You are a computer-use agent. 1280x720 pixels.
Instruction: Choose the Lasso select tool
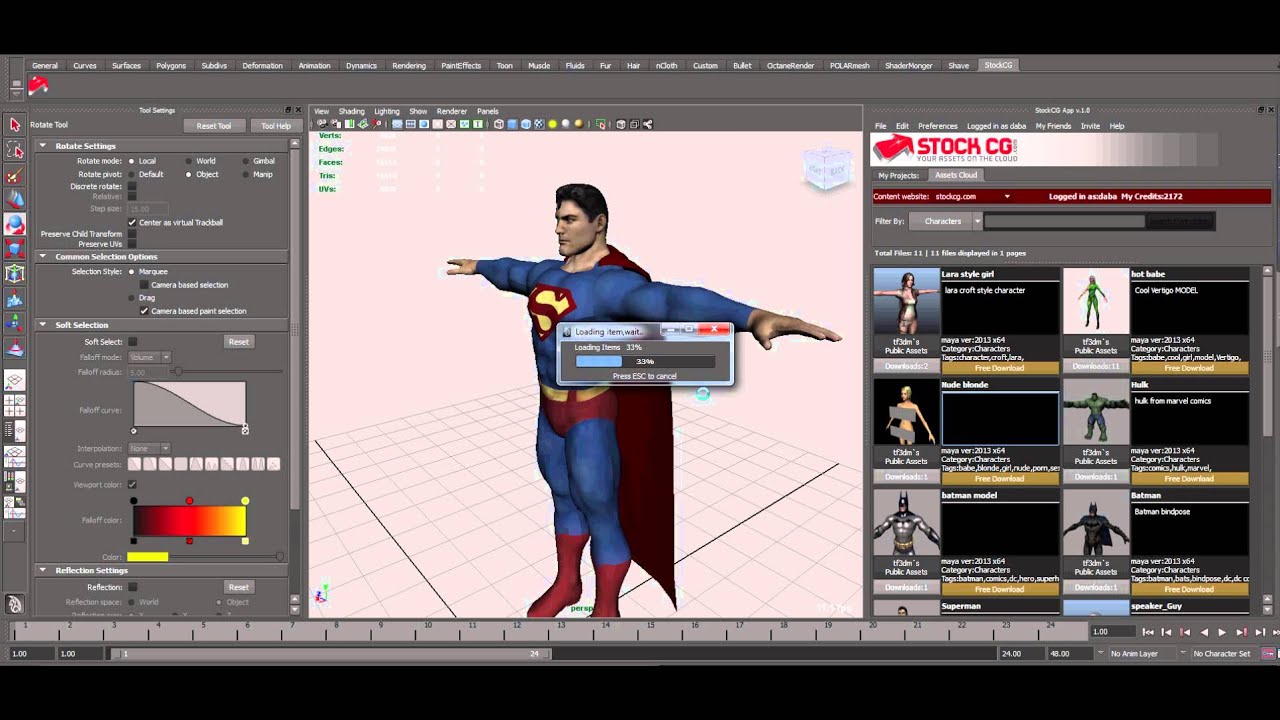15,150
